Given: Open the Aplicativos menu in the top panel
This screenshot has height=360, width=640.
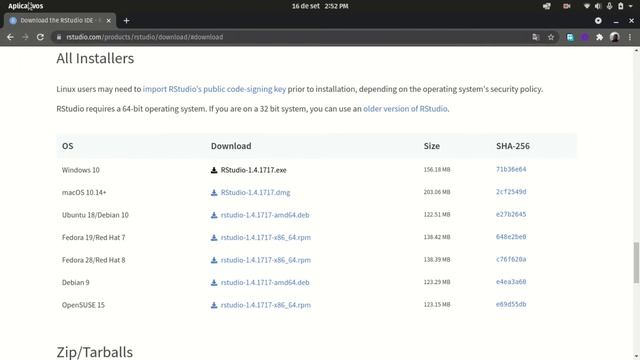Looking at the screenshot, I should (x=25, y=6).
